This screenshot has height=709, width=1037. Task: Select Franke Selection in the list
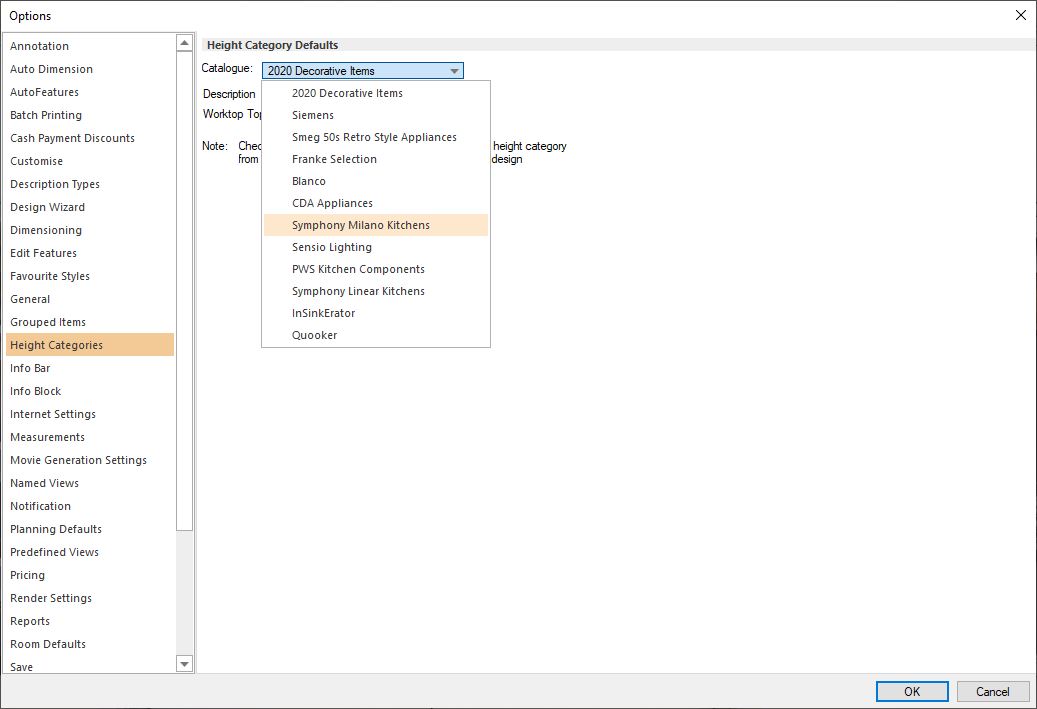click(376, 159)
